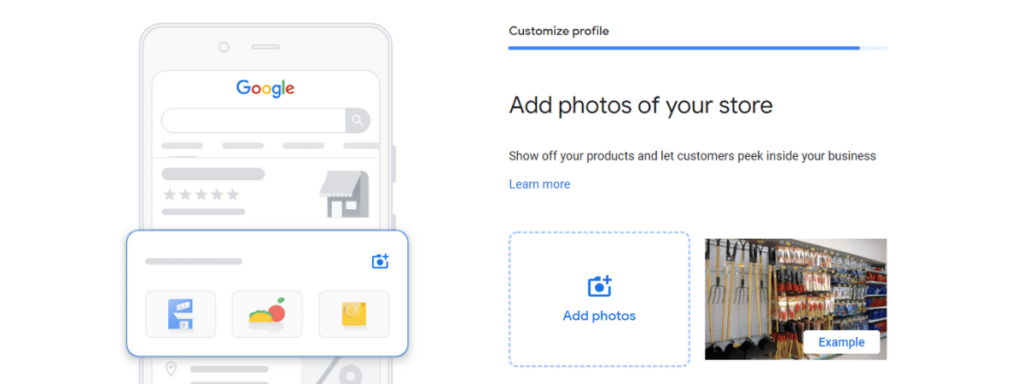The height and width of the screenshot is (384, 1024).
Task: Select the taco and apple food tile
Action: [267, 314]
